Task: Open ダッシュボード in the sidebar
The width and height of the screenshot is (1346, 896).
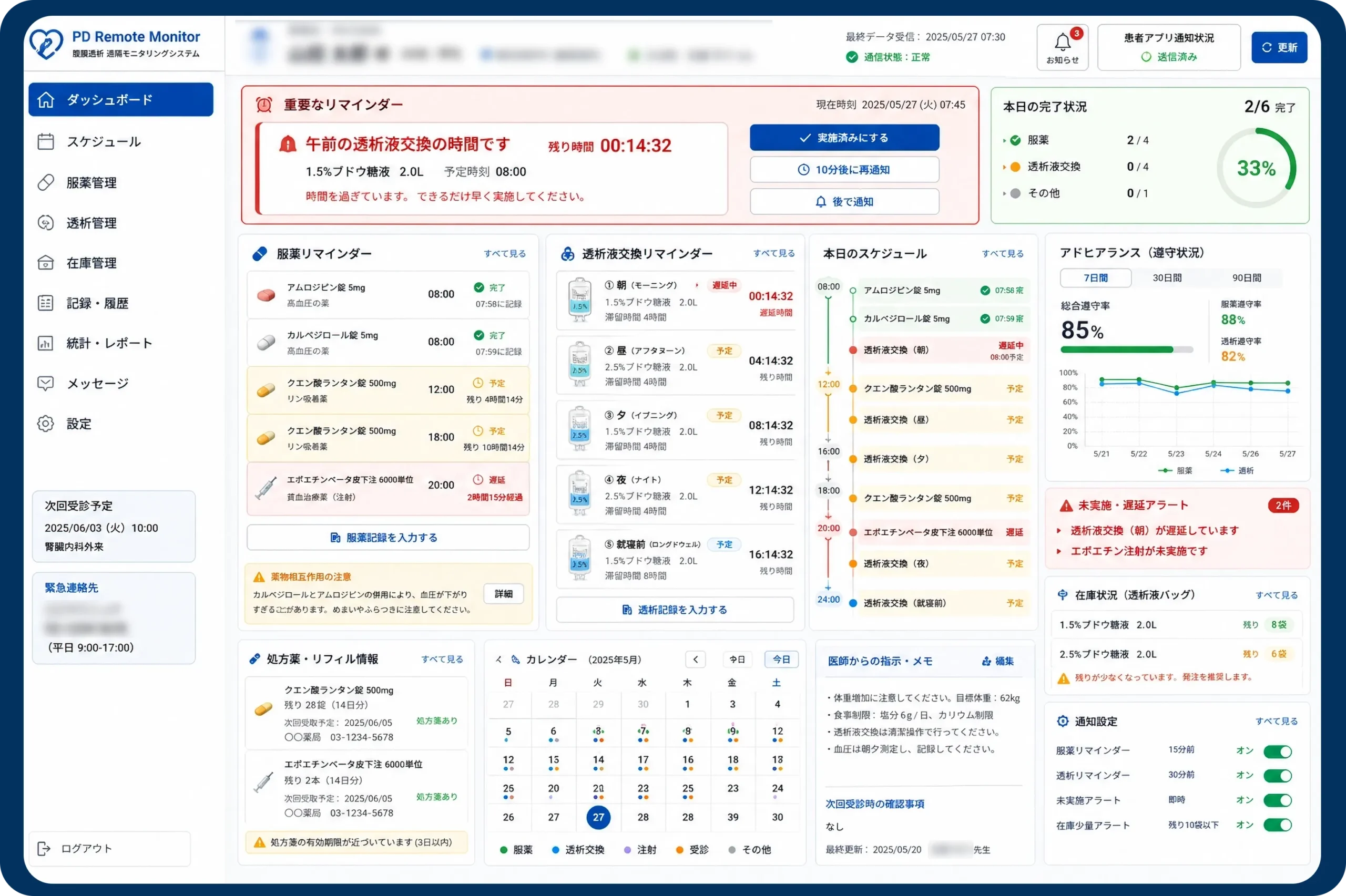Action: coord(120,99)
